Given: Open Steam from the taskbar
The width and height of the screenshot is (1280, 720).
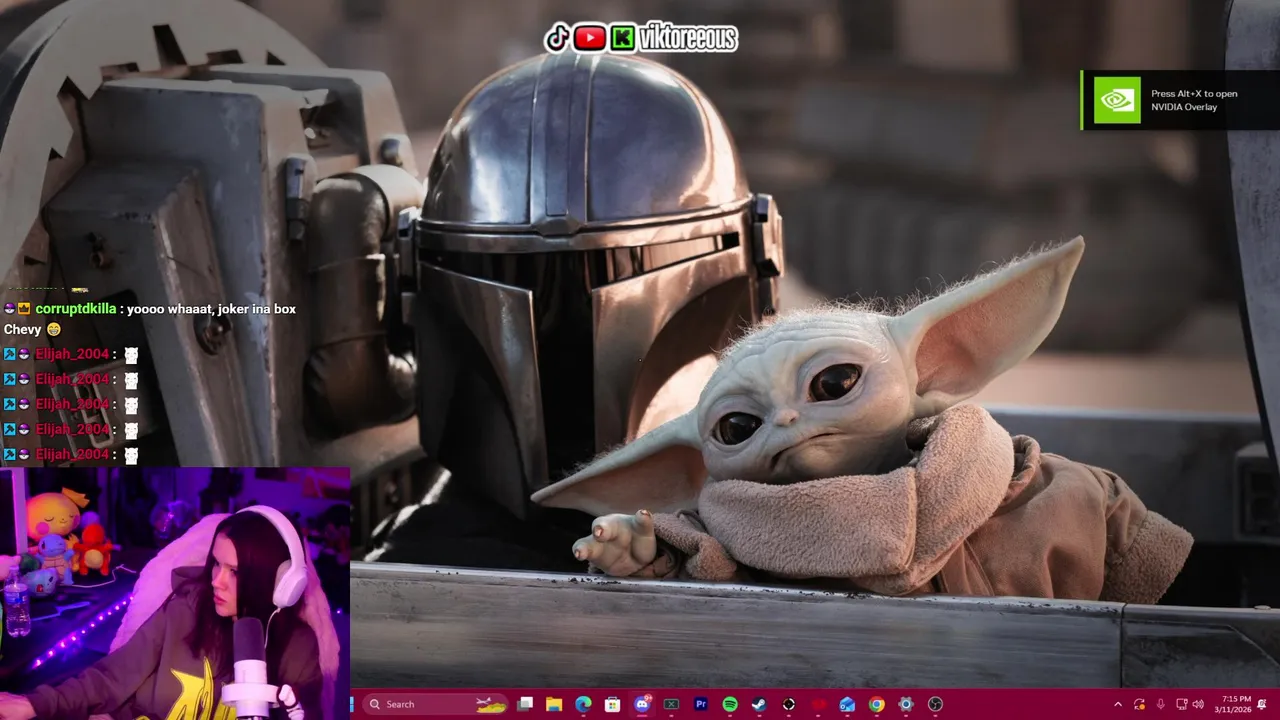Looking at the screenshot, I should pyautogui.click(x=759, y=704).
